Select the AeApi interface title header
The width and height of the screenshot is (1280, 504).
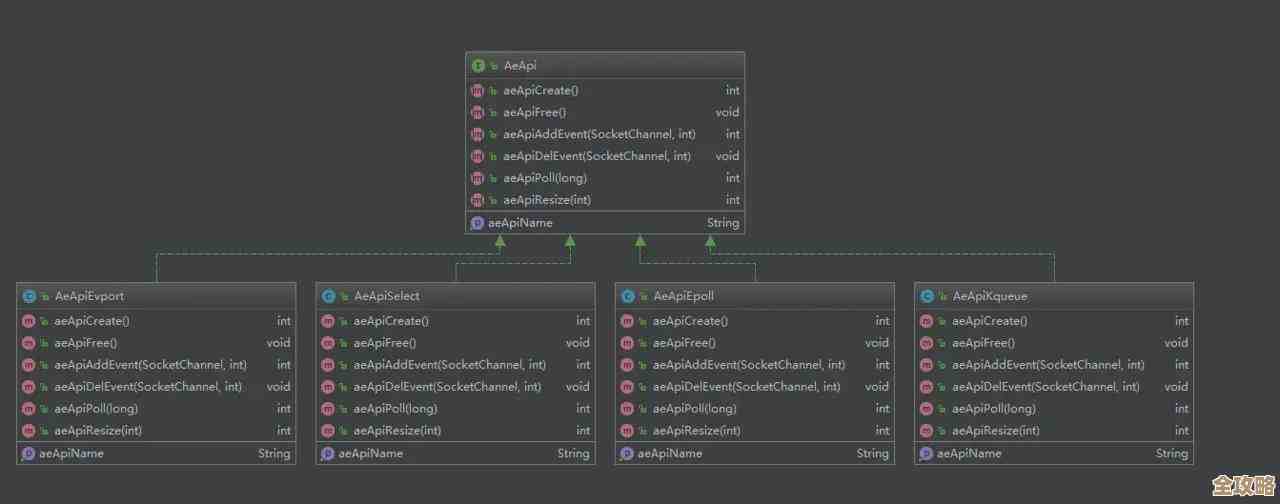[x=521, y=66]
